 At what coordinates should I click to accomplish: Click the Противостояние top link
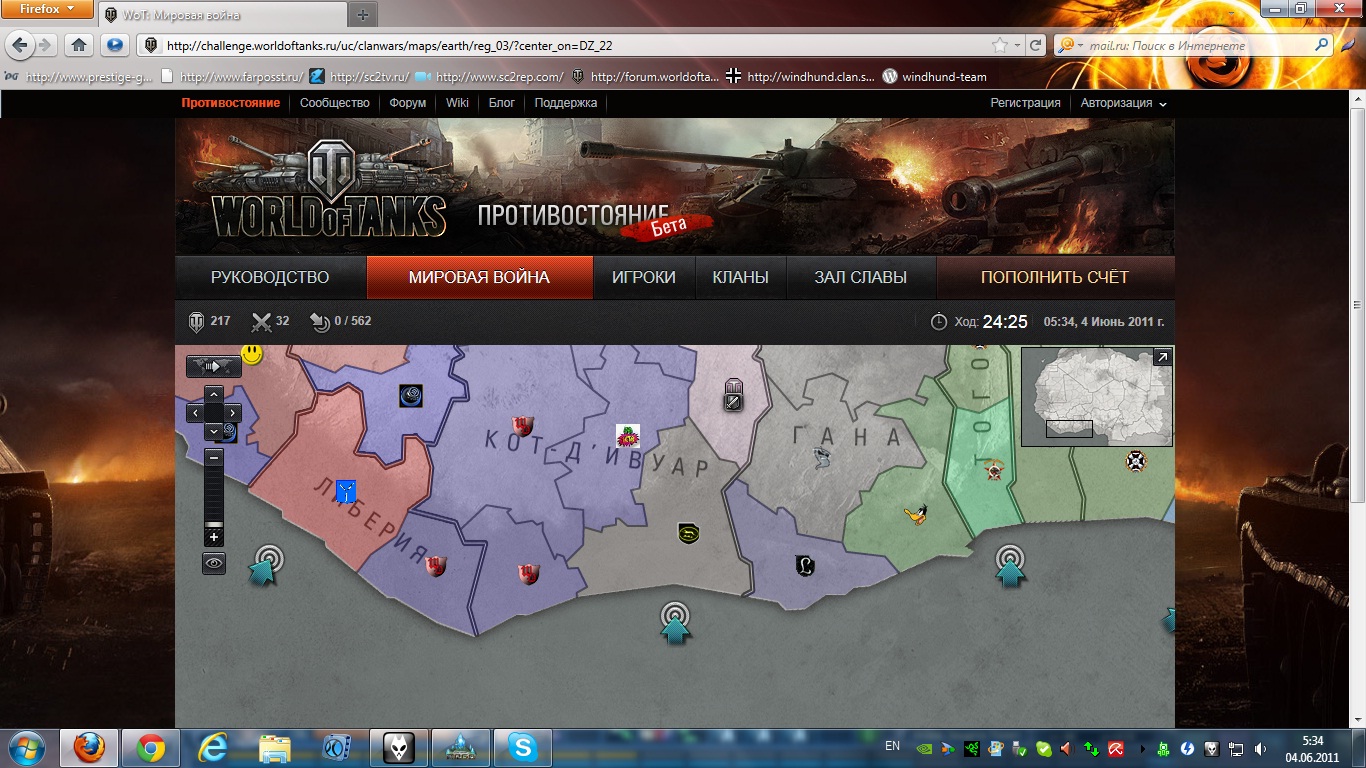(231, 103)
